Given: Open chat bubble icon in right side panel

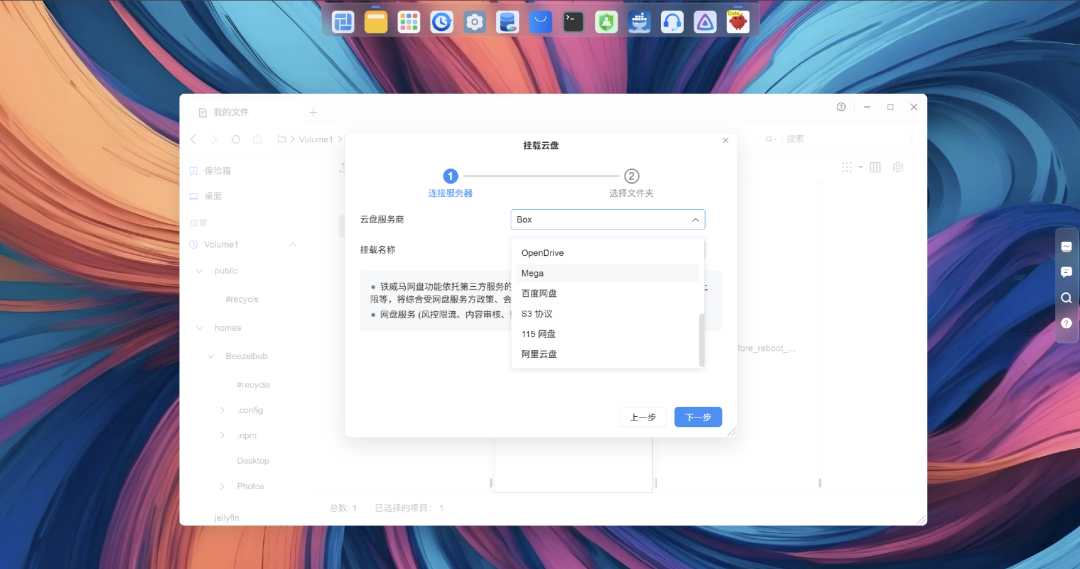Looking at the screenshot, I should 1066,272.
